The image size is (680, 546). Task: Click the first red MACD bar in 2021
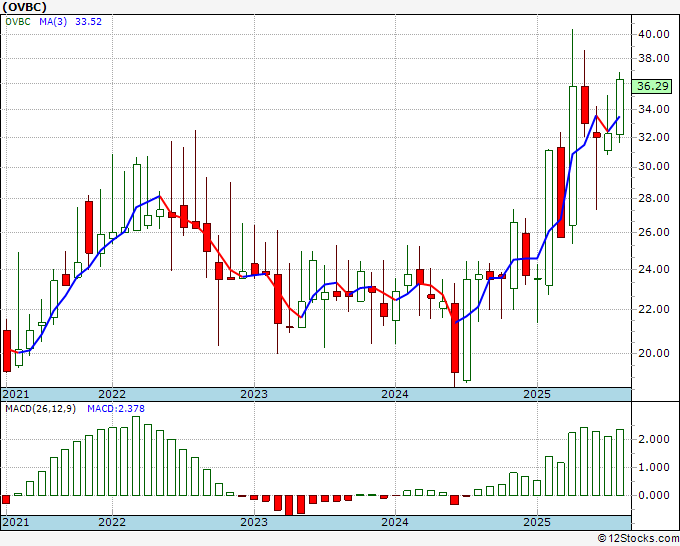tap(6, 499)
